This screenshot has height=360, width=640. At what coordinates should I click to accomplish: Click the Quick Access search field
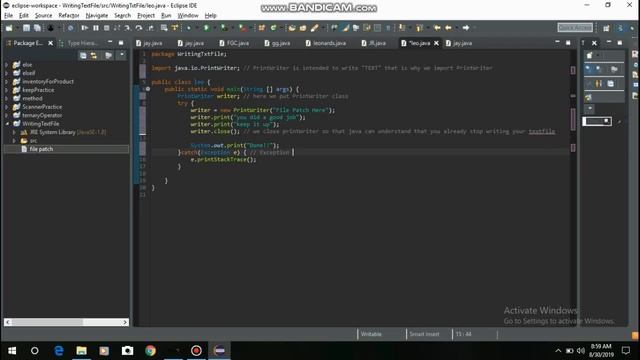(575, 28)
